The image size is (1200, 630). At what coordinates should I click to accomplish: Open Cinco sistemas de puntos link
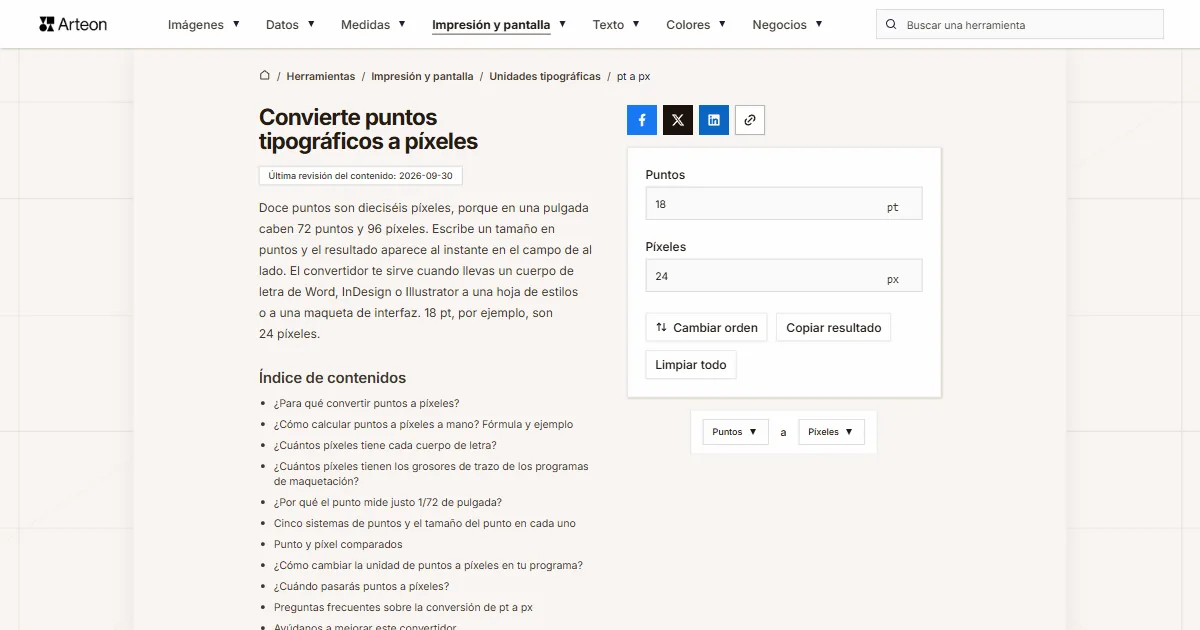(x=425, y=523)
